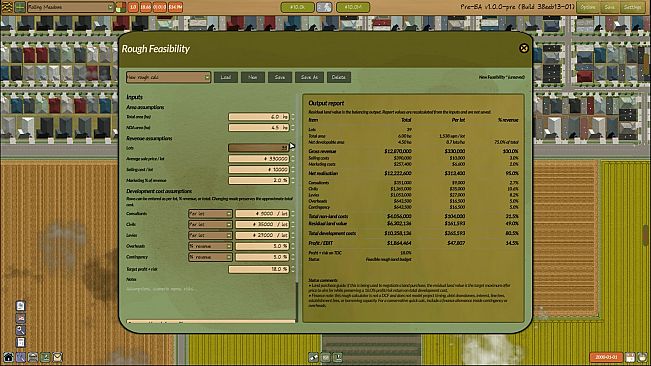Open the Settings menu
651x366 pixels.
[x=633, y=7]
